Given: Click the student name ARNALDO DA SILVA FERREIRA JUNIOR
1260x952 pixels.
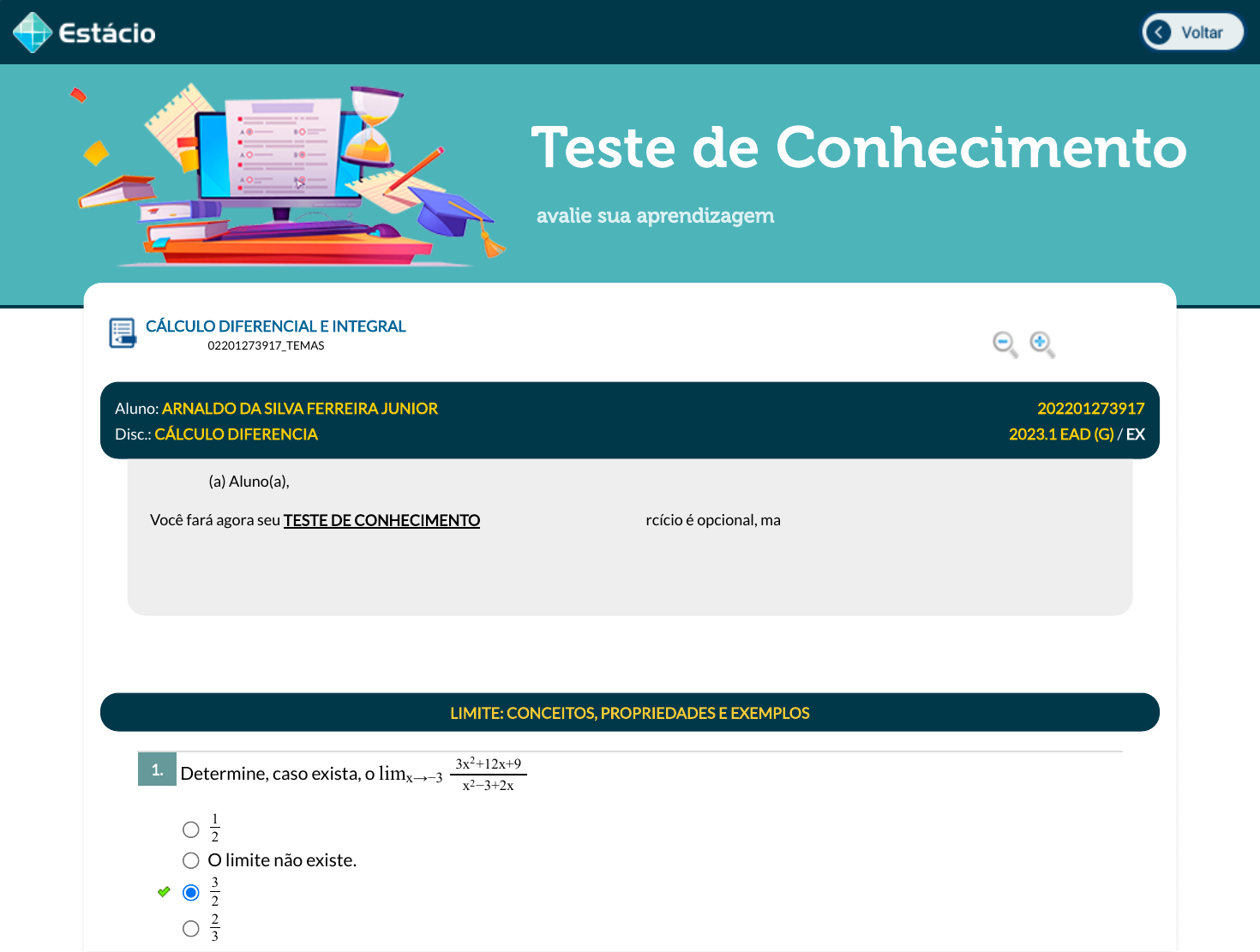Looking at the screenshot, I should tap(299, 409).
